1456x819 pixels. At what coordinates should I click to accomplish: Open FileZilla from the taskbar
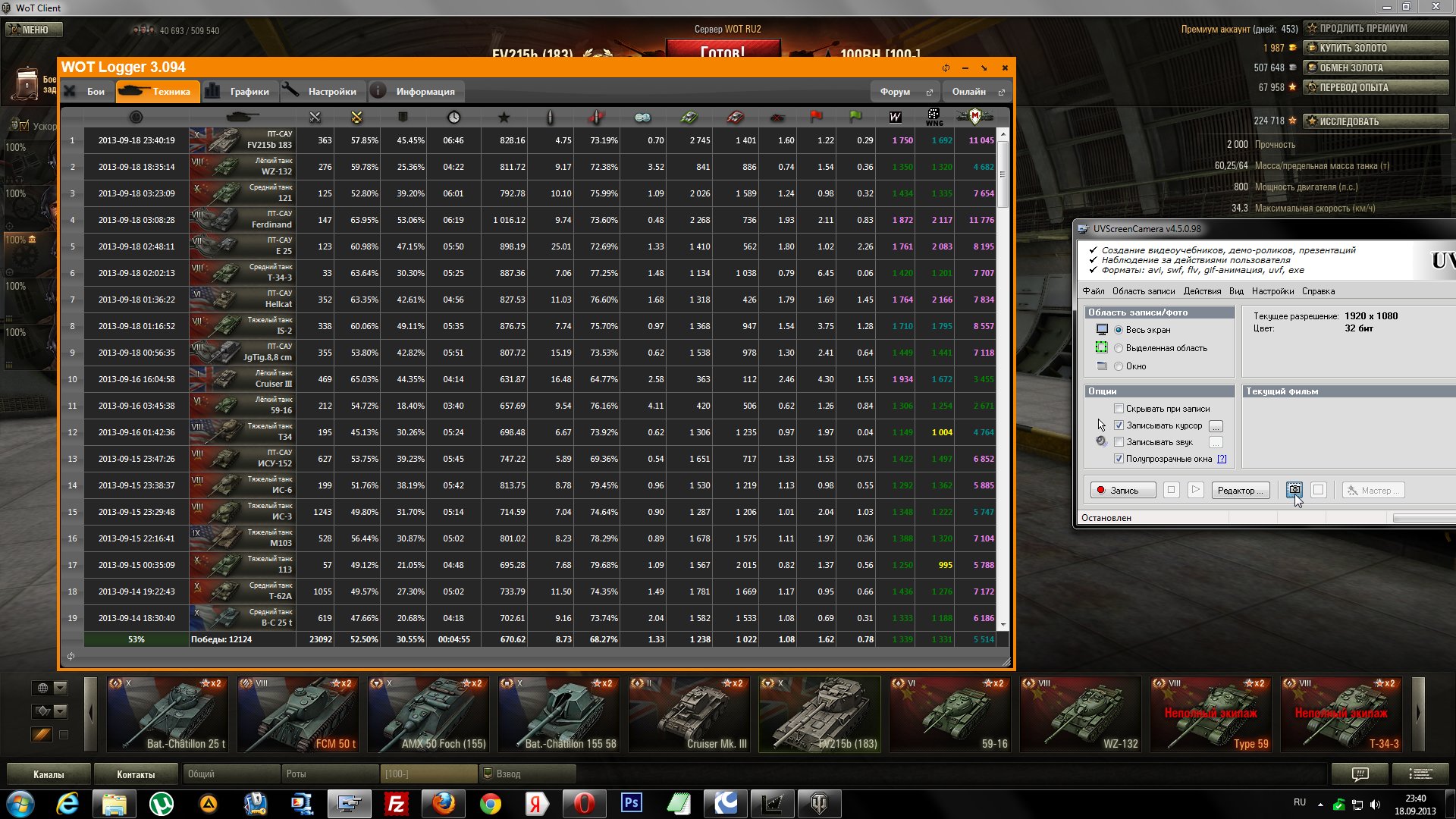[396, 804]
